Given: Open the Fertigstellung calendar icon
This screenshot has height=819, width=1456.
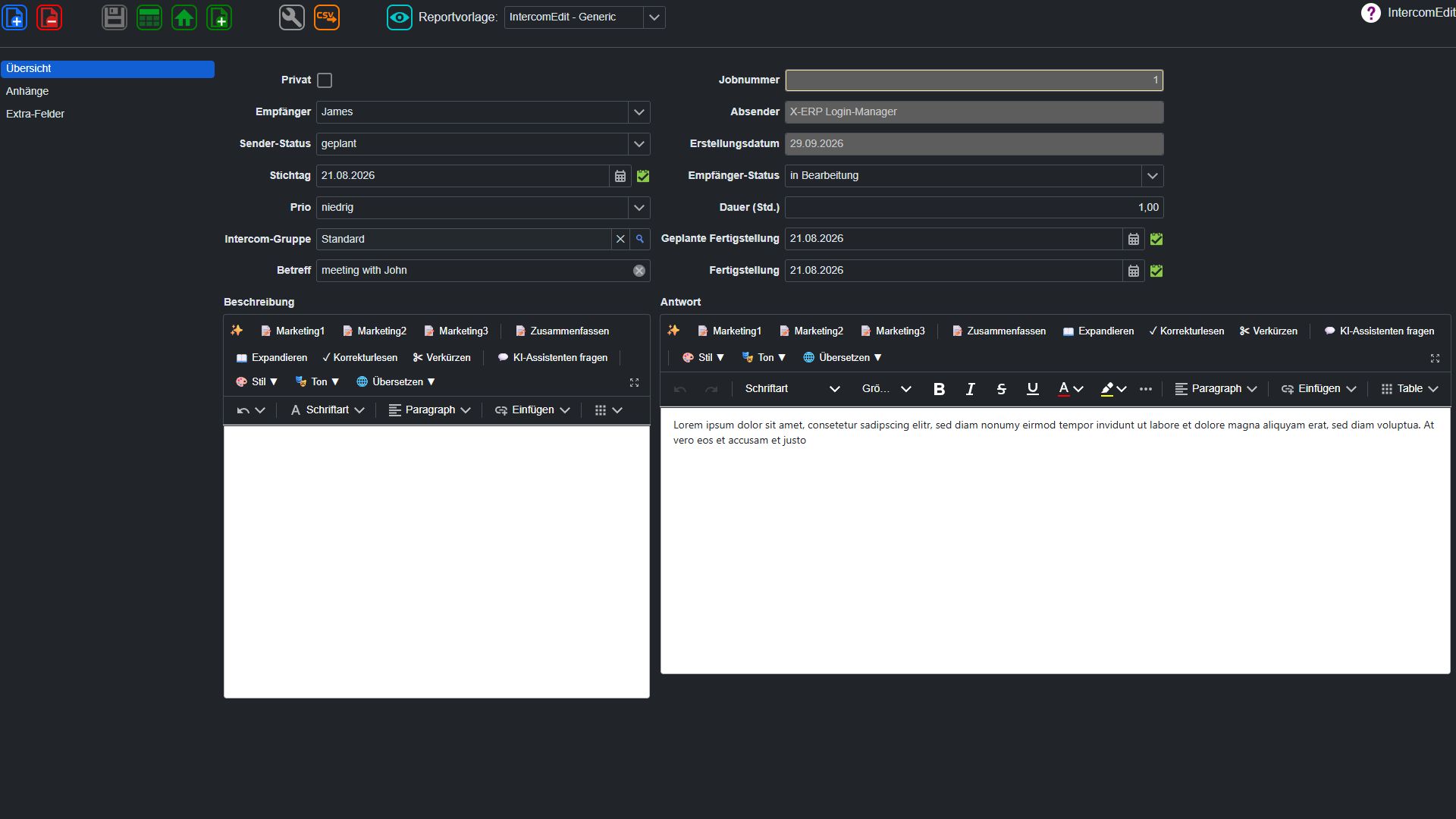Looking at the screenshot, I should coord(1134,271).
